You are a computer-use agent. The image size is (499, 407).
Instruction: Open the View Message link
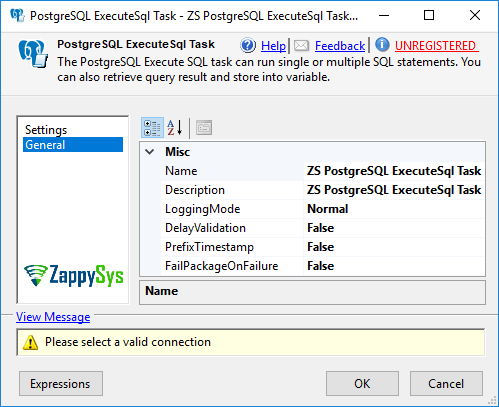coord(53,317)
